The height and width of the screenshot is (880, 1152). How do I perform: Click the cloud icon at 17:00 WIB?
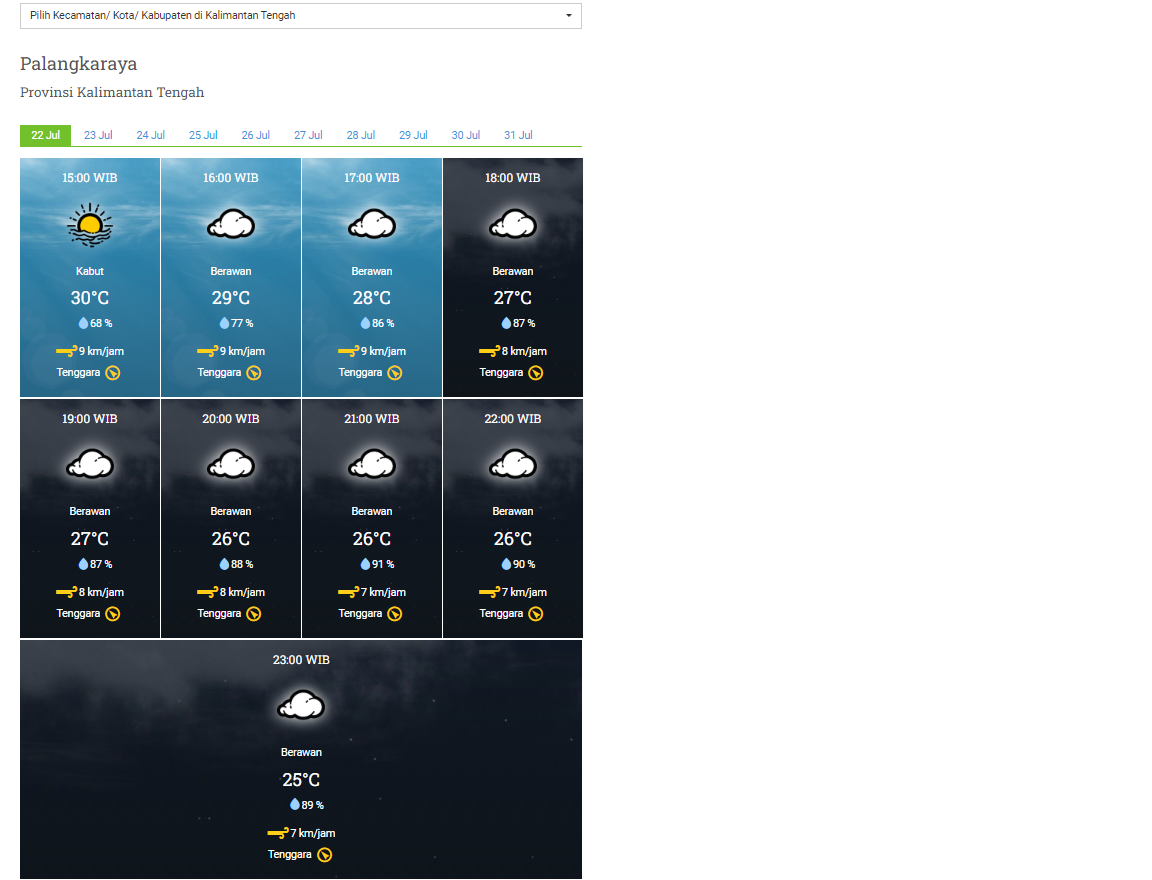pos(372,224)
